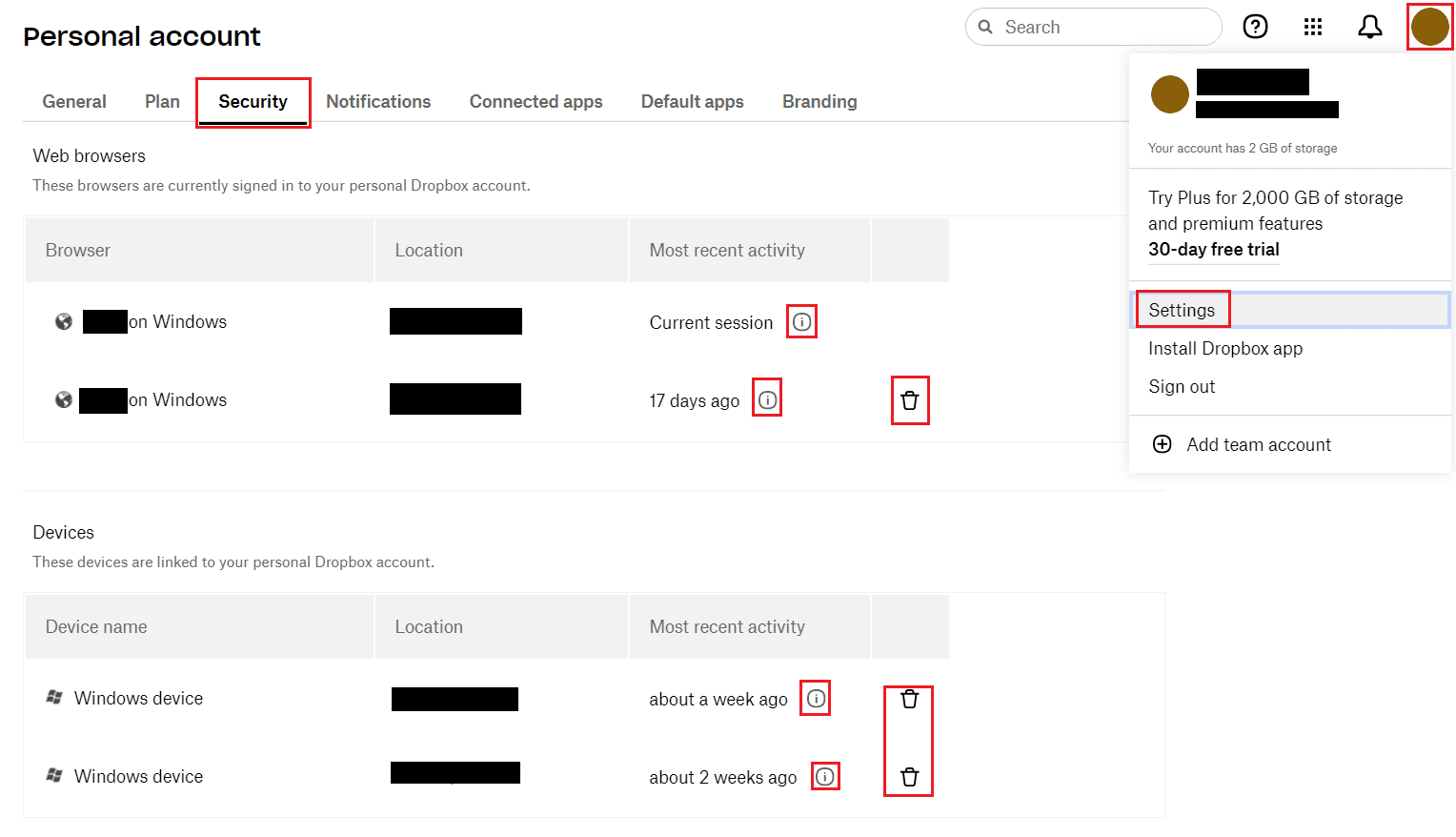Choose Sign out from account menu

[x=1182, y=386]
